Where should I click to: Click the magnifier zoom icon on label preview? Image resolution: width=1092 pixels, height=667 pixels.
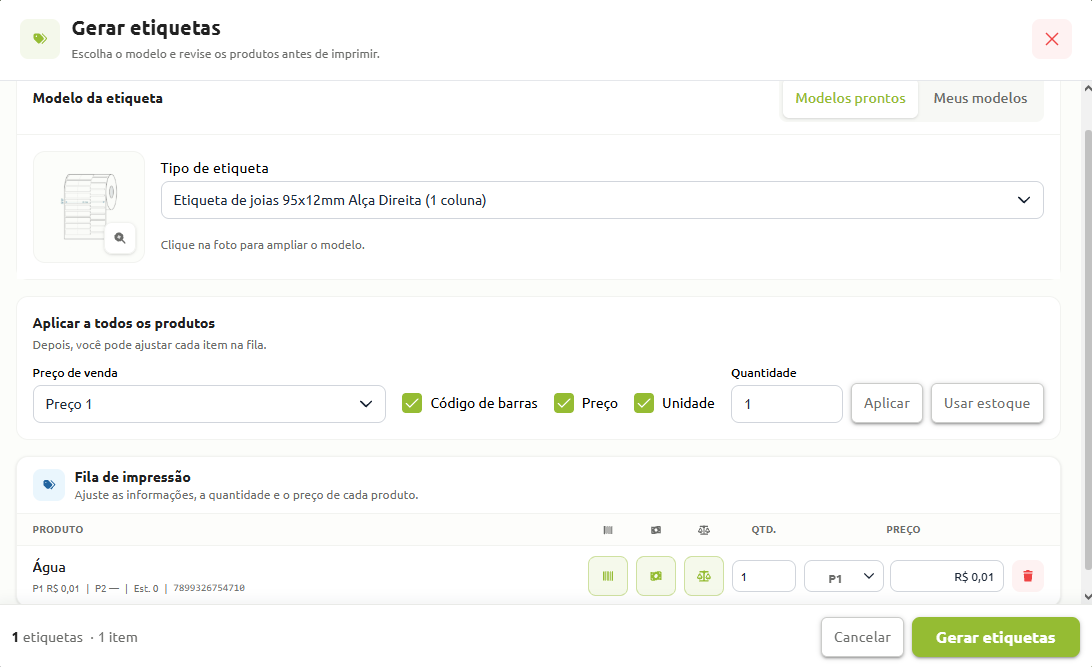[x=120, y=238]
